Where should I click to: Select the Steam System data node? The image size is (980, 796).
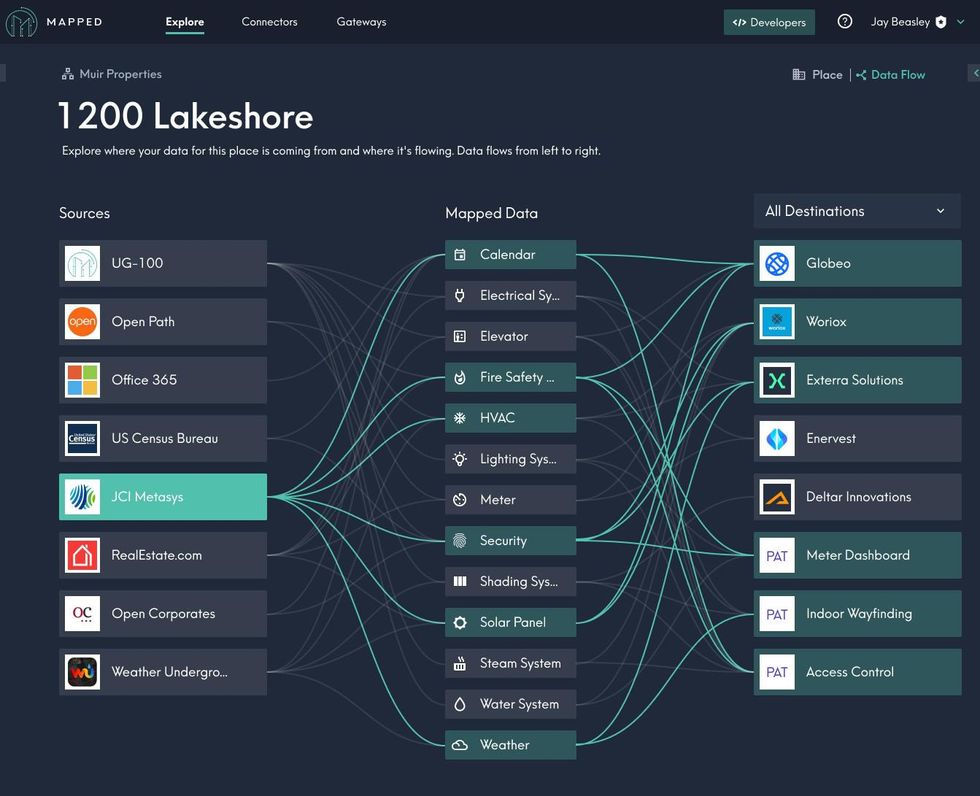point(511,664)
